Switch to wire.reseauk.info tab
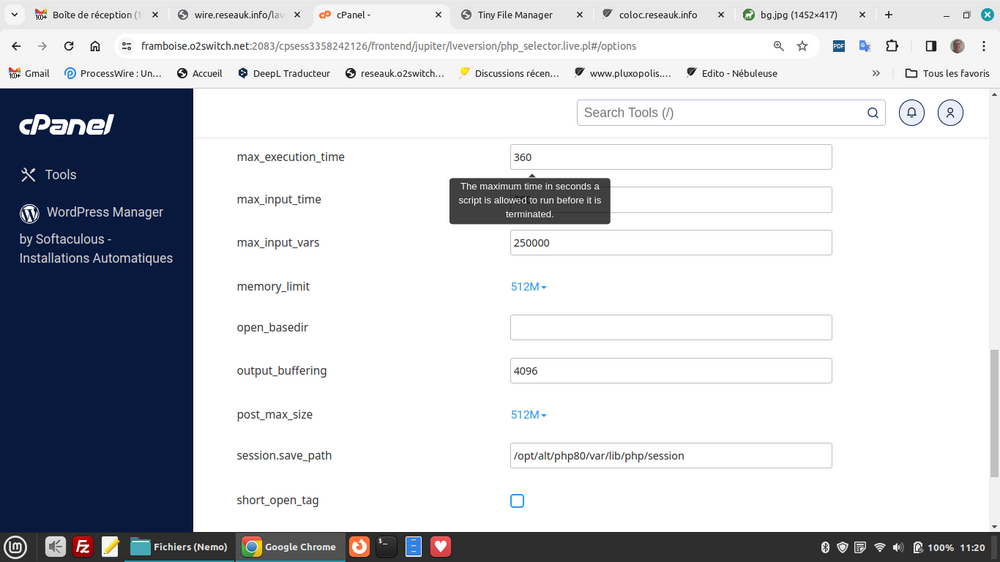This screenshot has width=1000, height=562. [239, 15]
